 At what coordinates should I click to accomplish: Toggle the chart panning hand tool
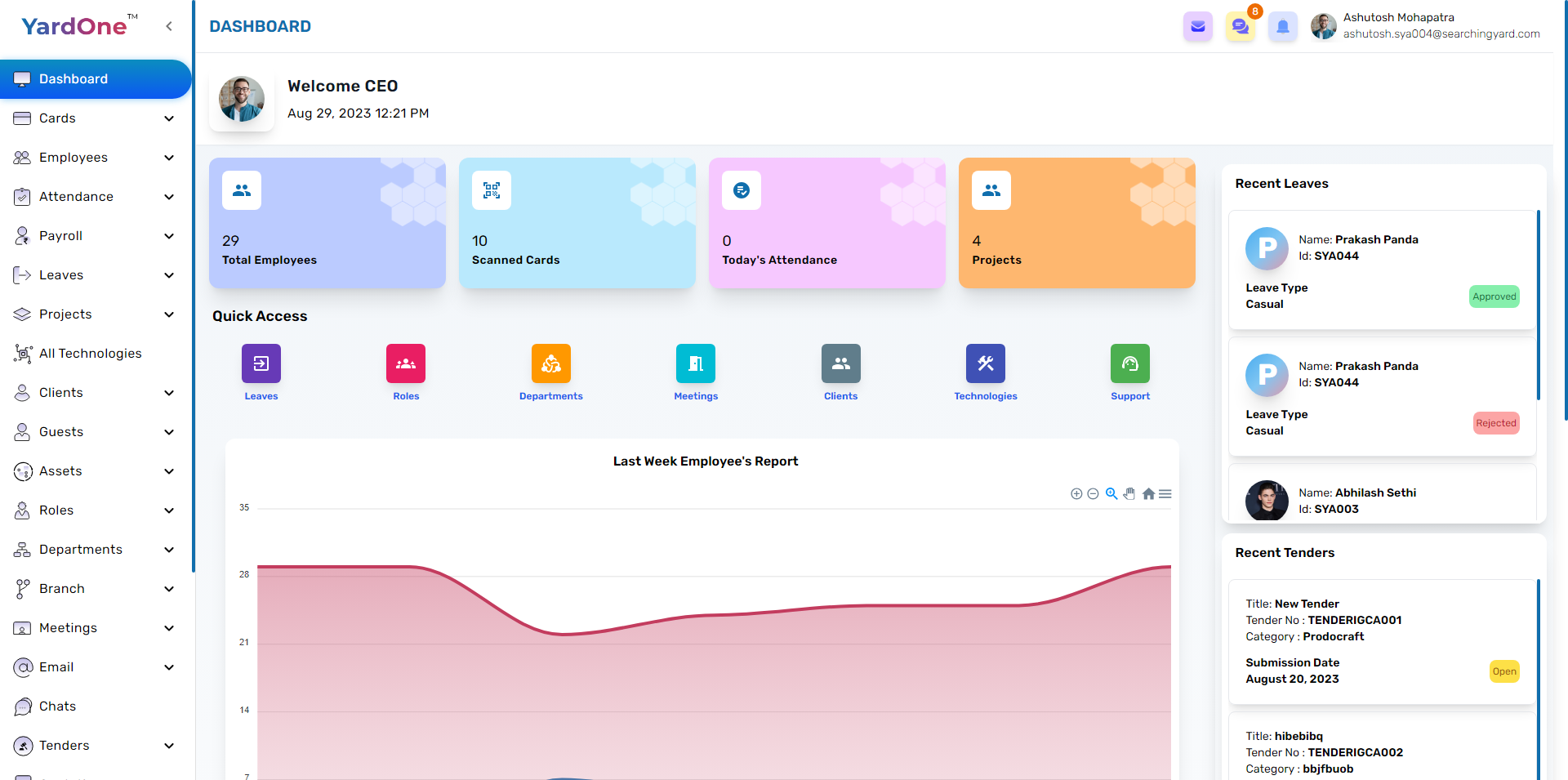click(x=1129, y=494)
